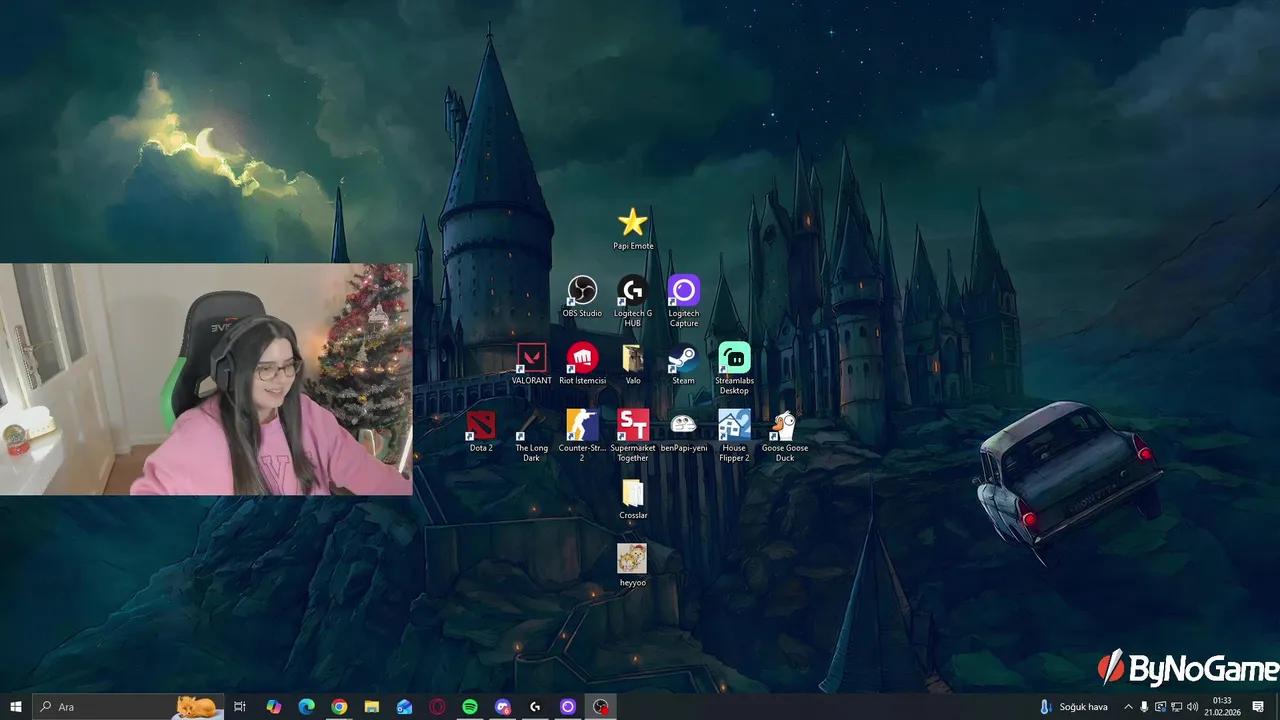Switch to OBS Studio taskbar window
The width and height of the screenshot is (1280, 720).
600,707
